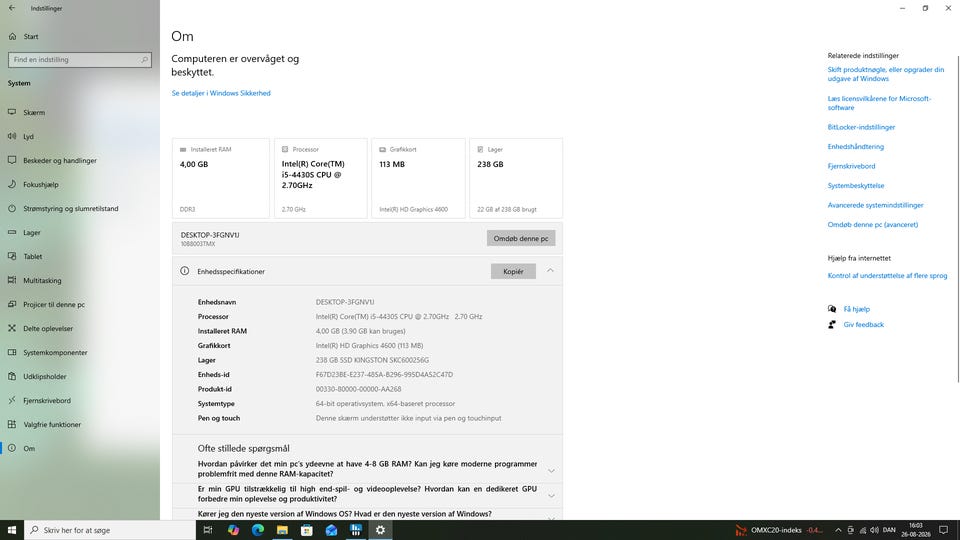Click the Giv feedback link text
This screenshot has width=960, height=540.
coord(864,324)
